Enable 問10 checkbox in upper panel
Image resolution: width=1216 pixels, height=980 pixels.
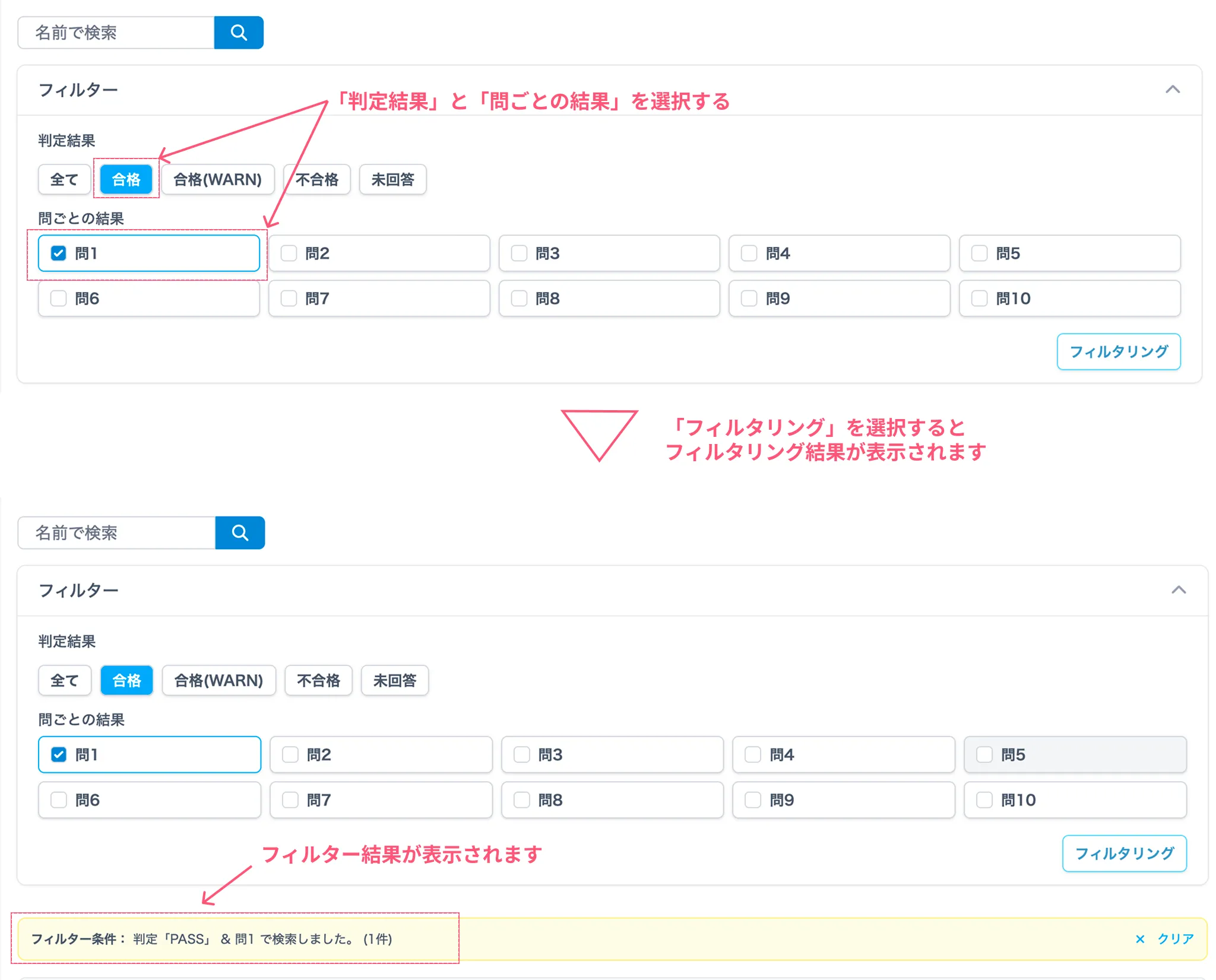(979, 299)
